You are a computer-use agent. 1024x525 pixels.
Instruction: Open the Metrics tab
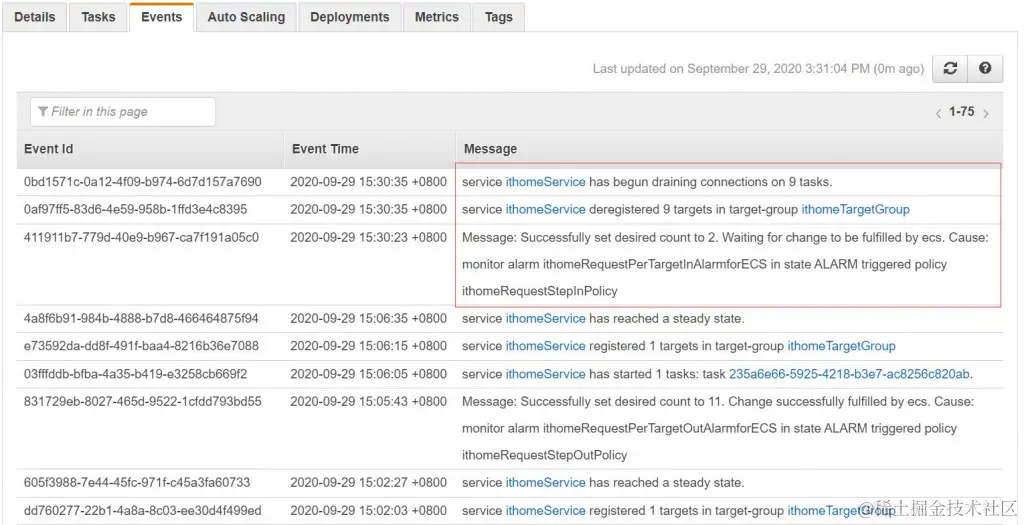(x=436, y=17)
